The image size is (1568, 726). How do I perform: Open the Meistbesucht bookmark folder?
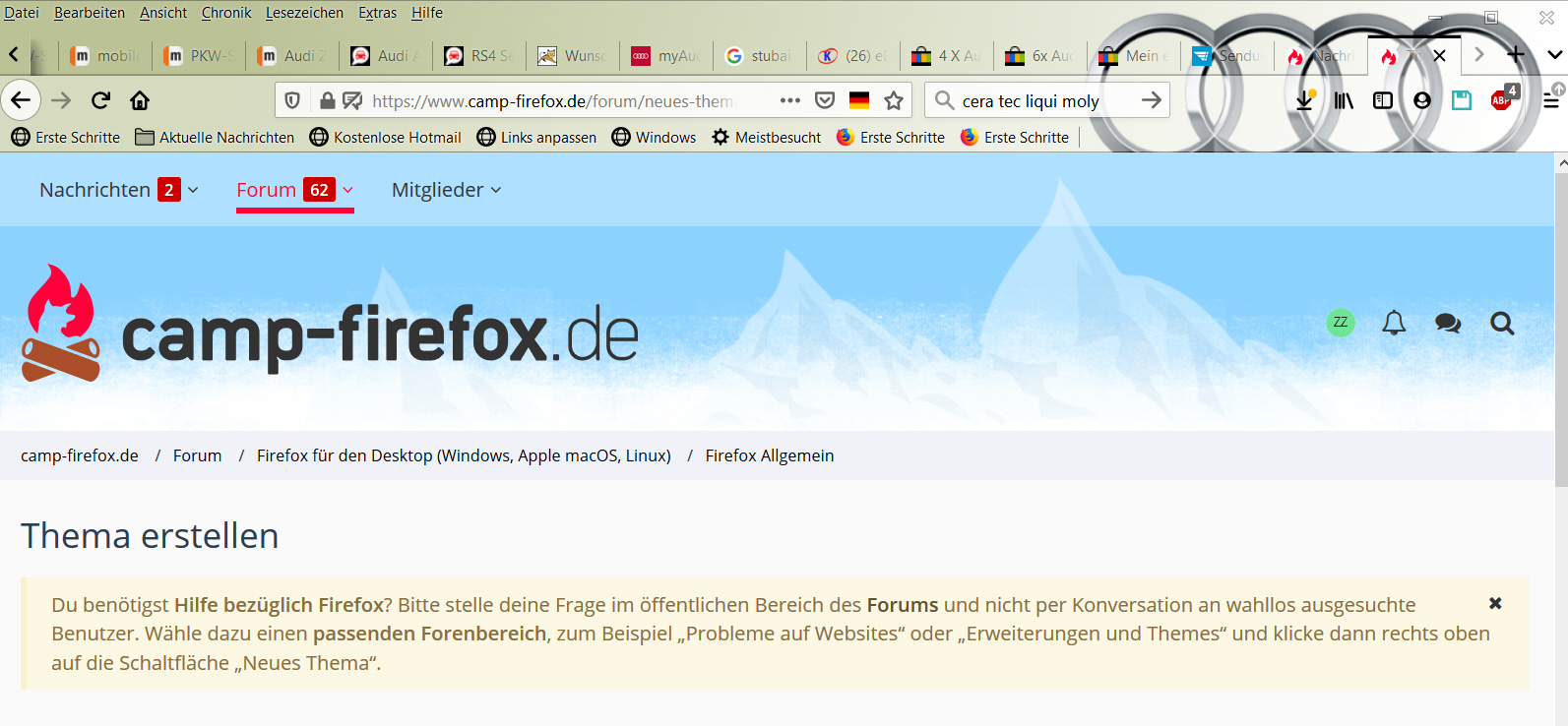click(767, 138)
